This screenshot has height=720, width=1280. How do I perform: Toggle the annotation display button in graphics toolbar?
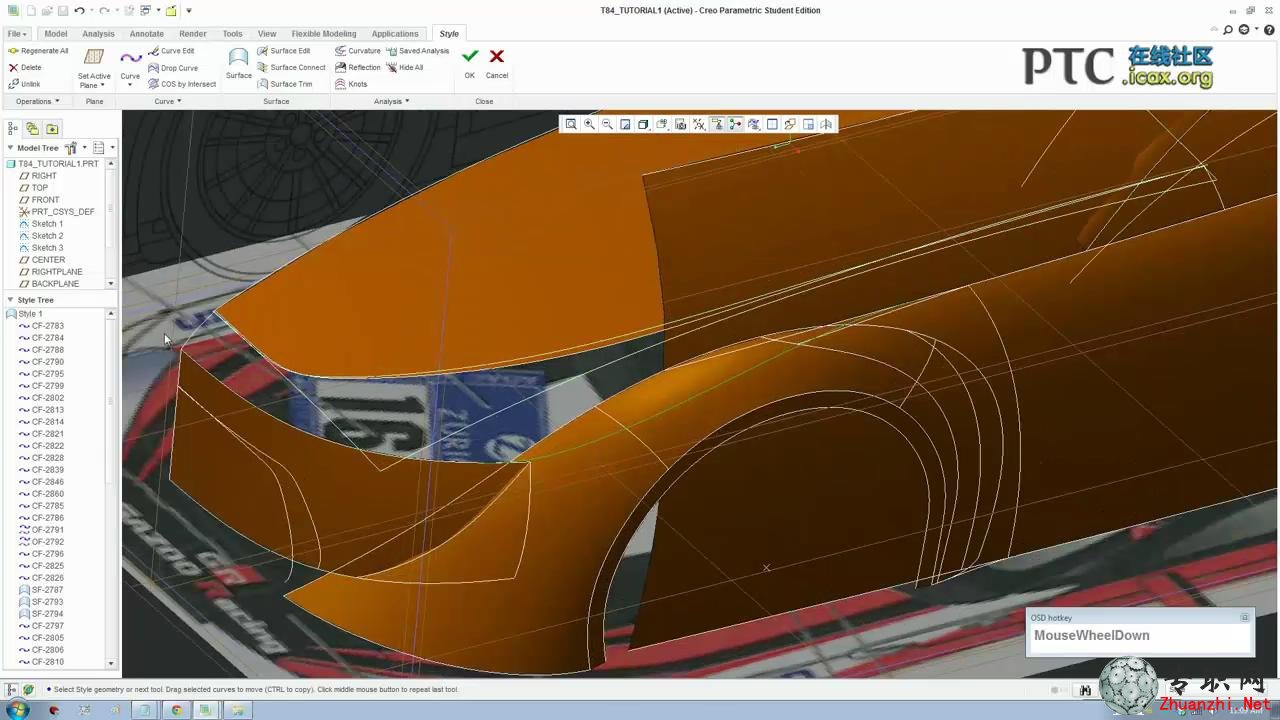717,124
